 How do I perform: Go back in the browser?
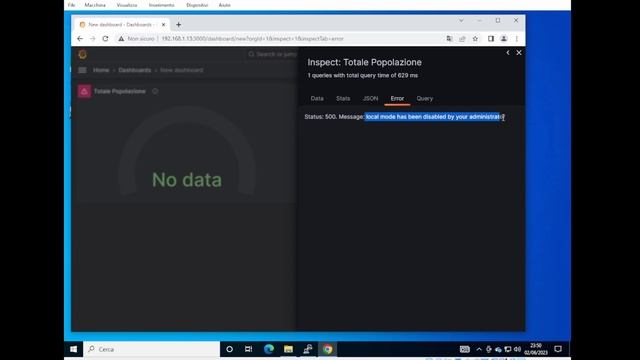tap(80, 39)
